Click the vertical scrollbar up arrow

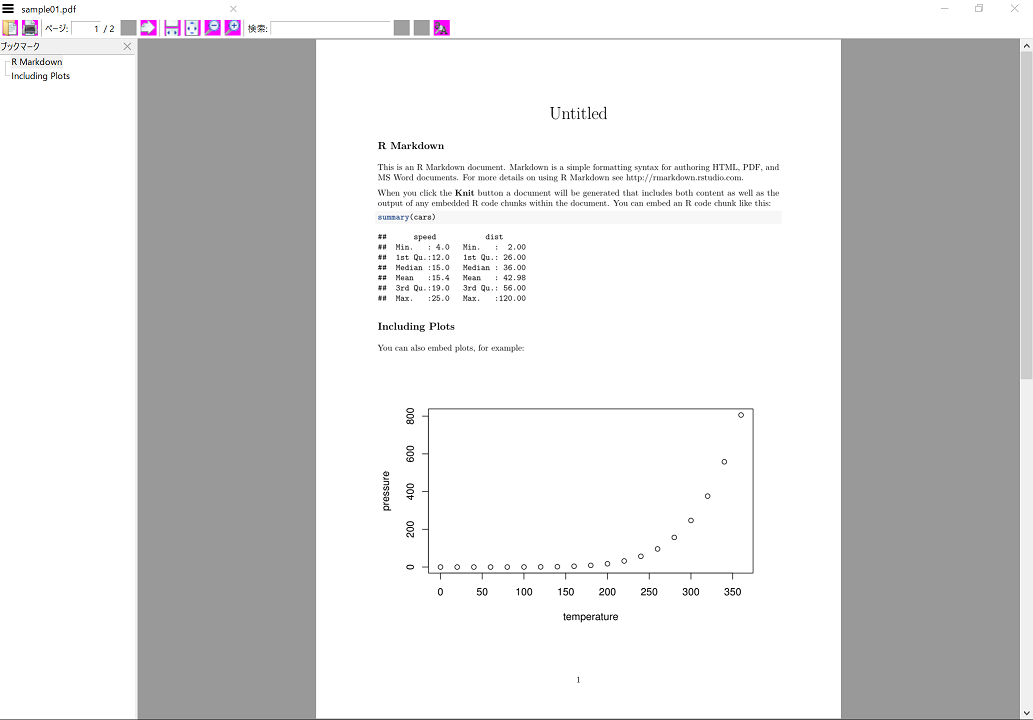pyautogui.click(x=1026, y=45)
